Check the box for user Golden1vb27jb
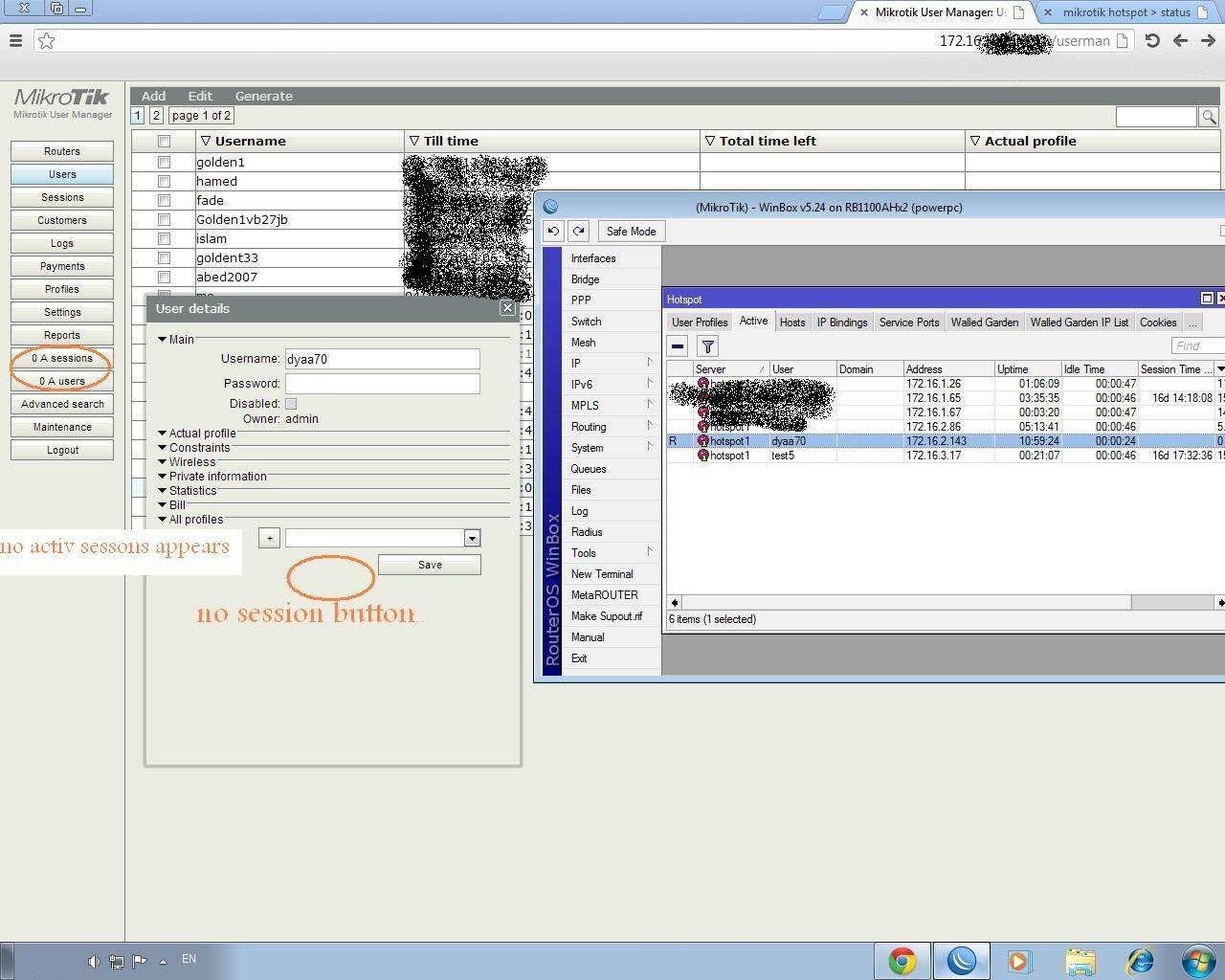The width and height of the screenshot is (1225, 980). click(x=164, y=220)
